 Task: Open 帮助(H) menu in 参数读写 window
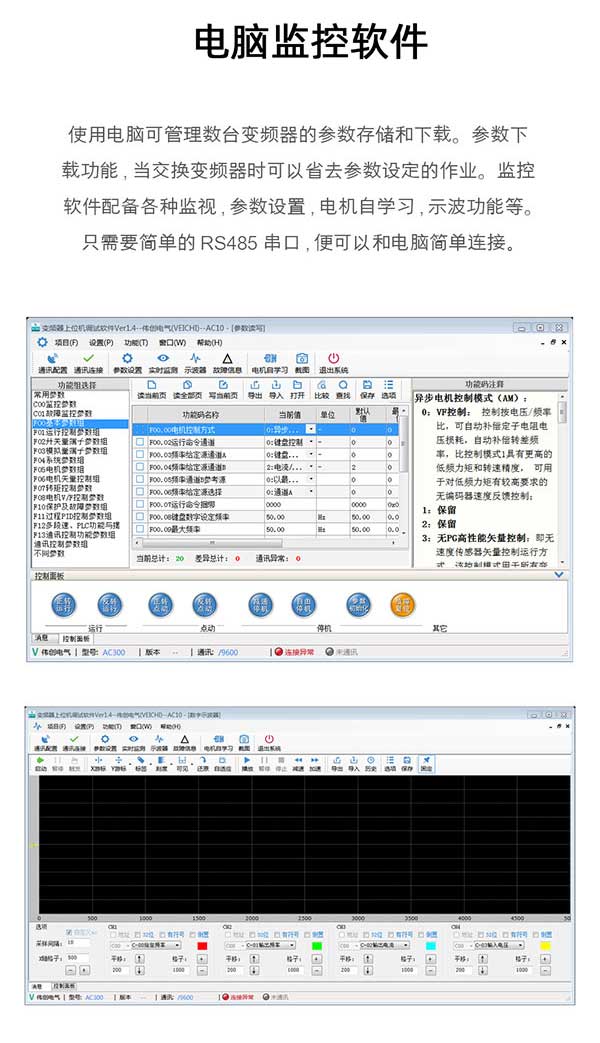(x=210, y=343)
